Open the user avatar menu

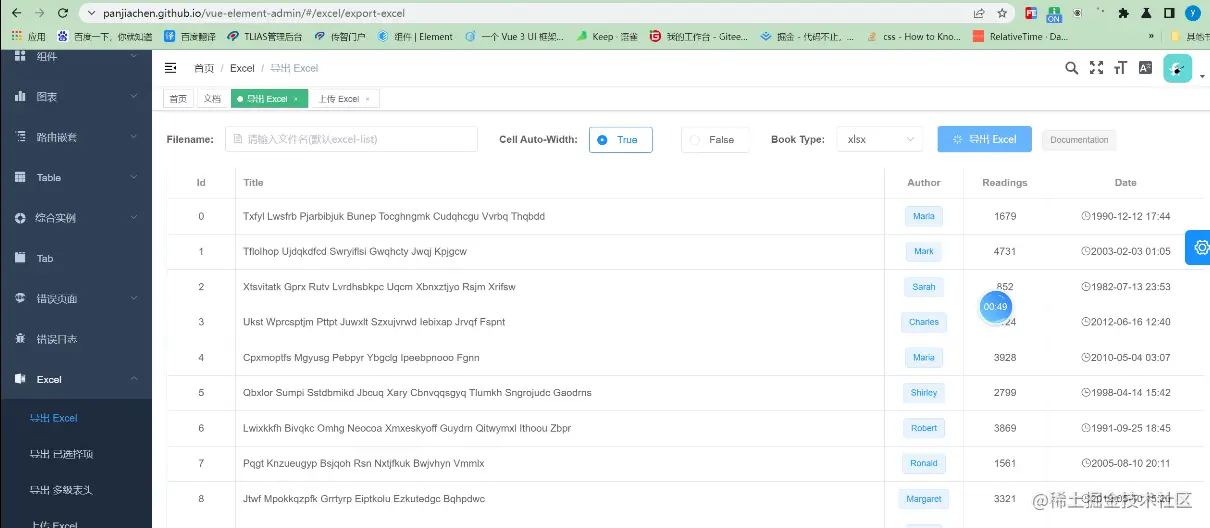(x=1177, y=68)
